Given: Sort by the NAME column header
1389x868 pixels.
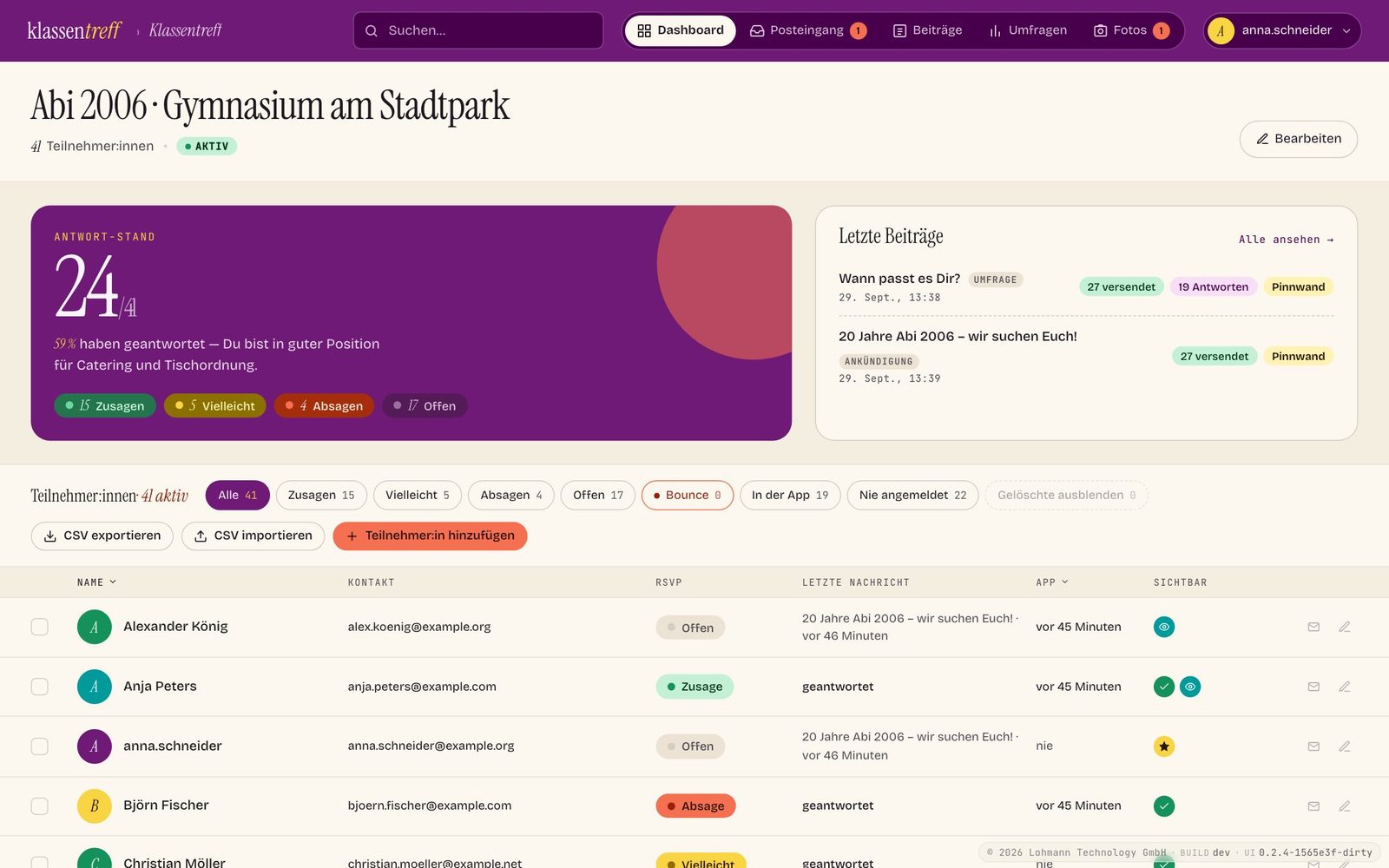Looking at the screenshot, I should click(96, 582).
